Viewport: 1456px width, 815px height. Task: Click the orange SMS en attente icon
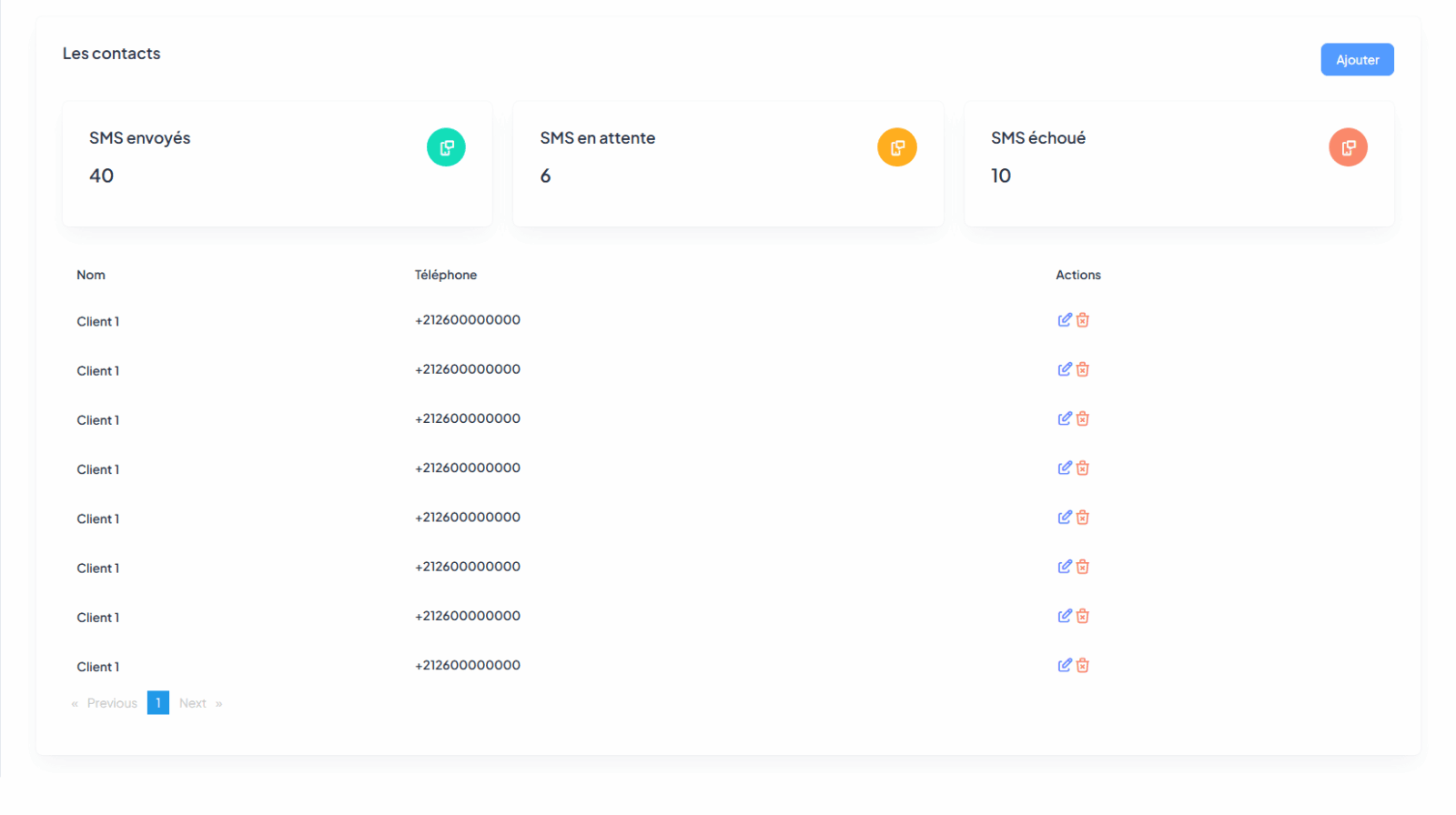(x=896, y=147)
